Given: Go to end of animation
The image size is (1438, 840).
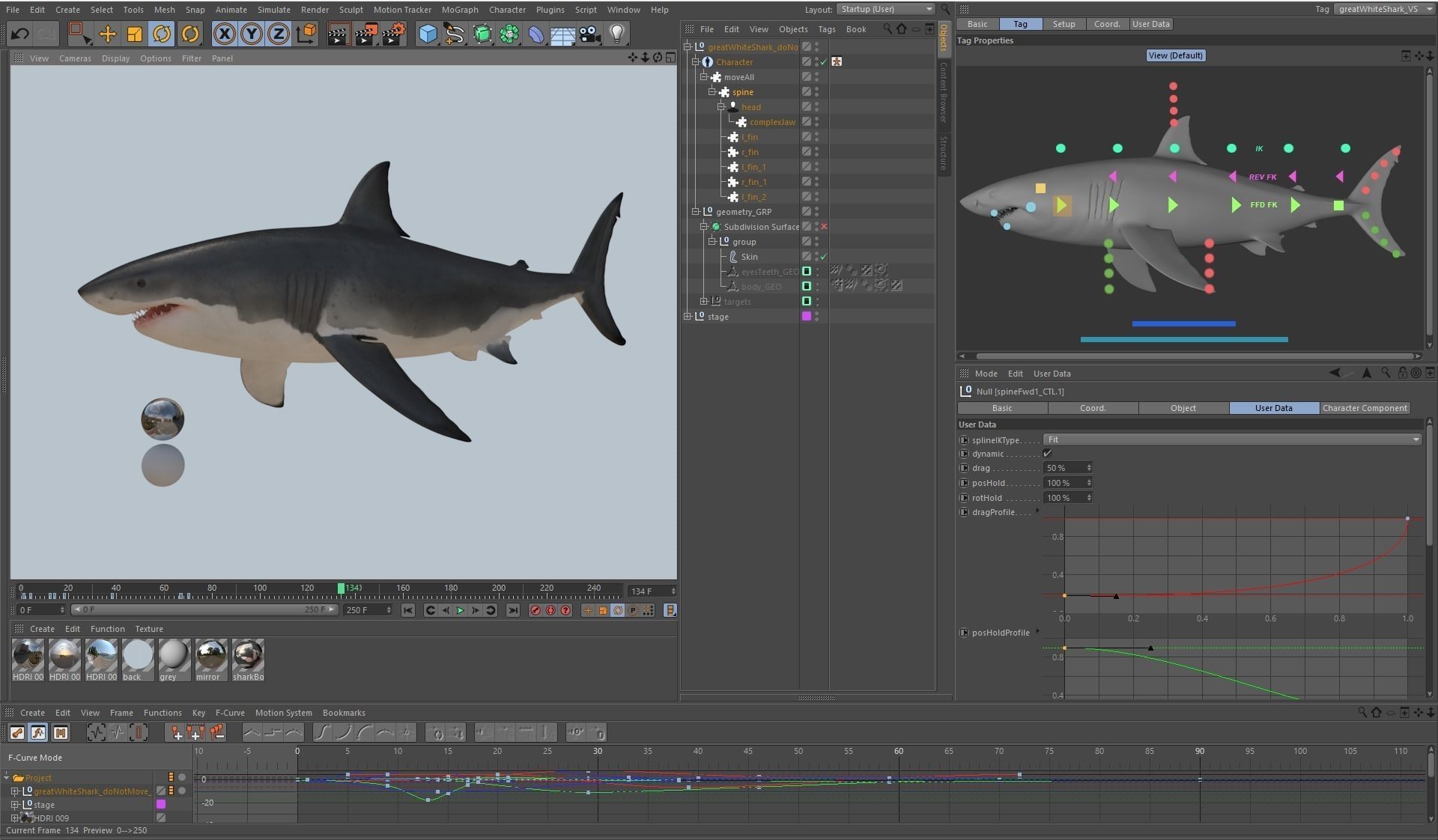Looking at the screenshot, I should [513, 610].
